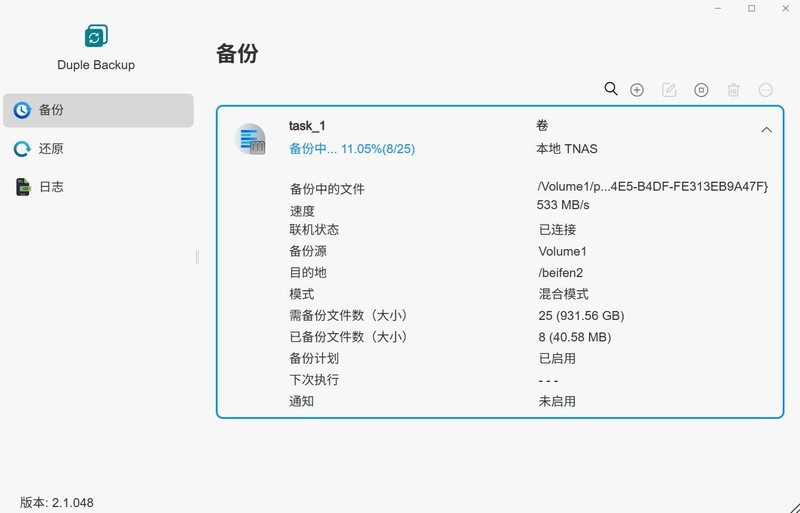Screen dimensions: 800x513
Task: Click the 未启用 notification value
Action: 557,401
